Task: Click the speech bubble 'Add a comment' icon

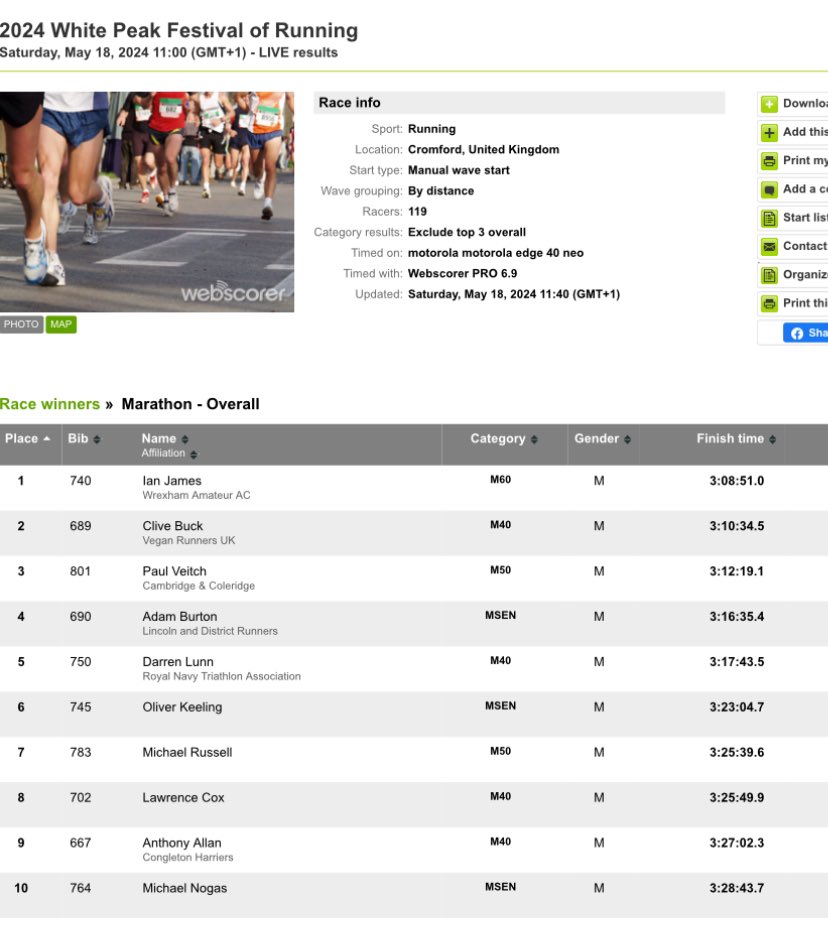Action: 769,190
